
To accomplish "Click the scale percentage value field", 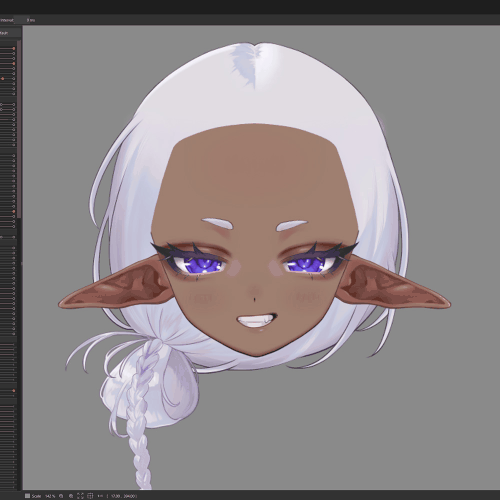I will click(x=50, y=496).
